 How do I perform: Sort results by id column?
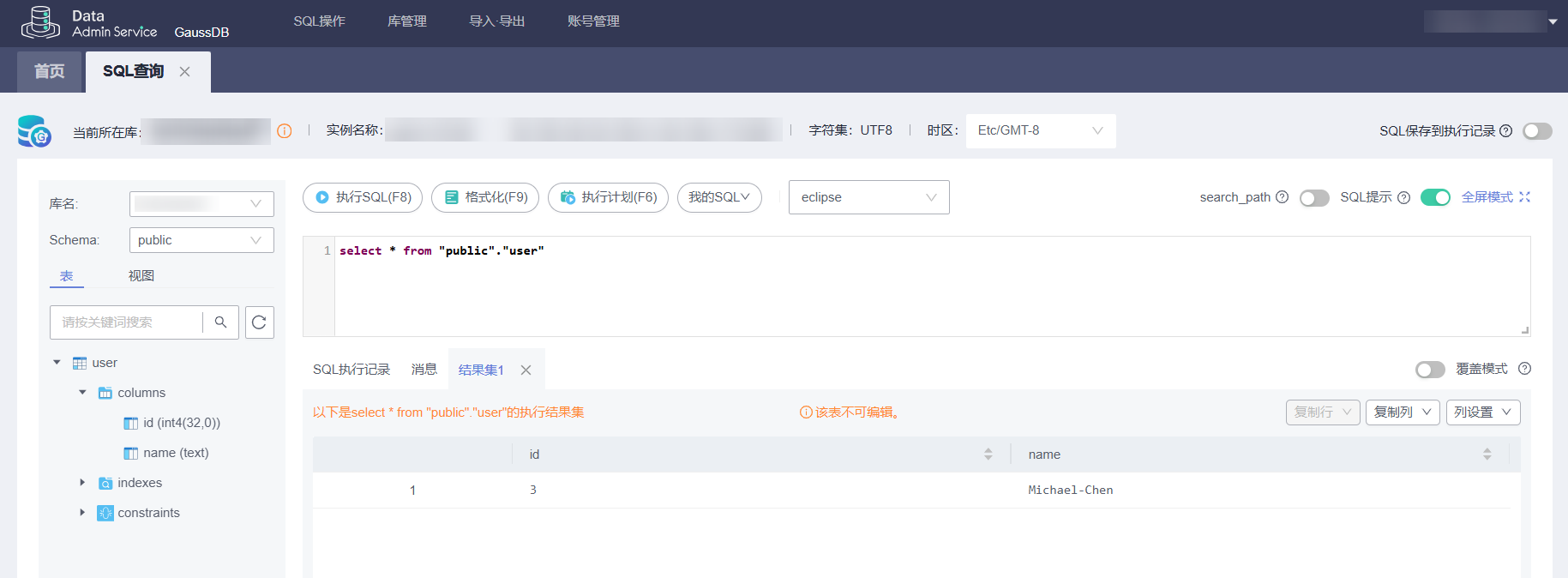[988, 455]
